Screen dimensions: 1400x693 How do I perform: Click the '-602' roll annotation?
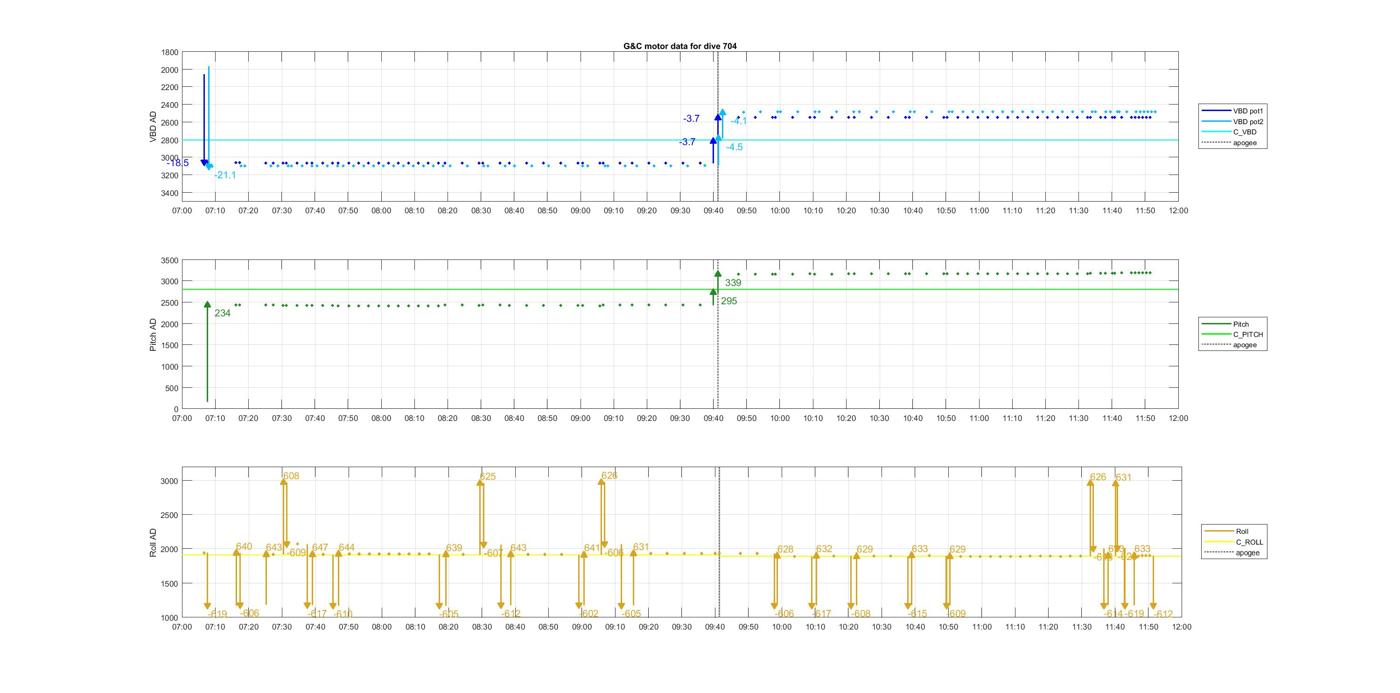pyautogui.click(x=588, y=614)
